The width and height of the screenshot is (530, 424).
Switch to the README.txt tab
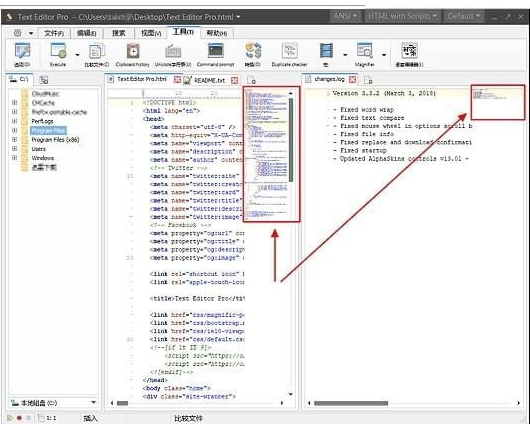point(210,80)
